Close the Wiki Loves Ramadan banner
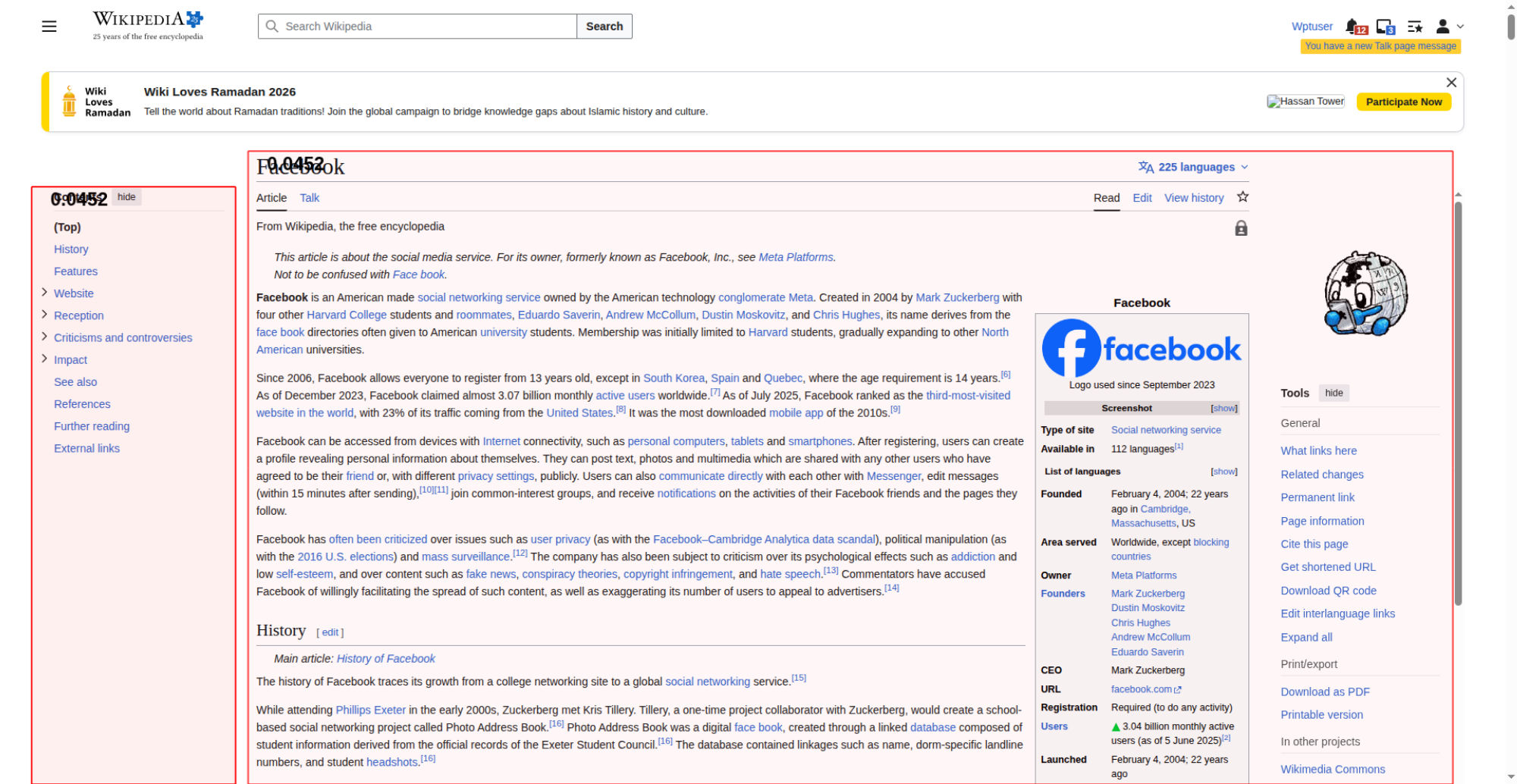 (x=1451, y=83)
